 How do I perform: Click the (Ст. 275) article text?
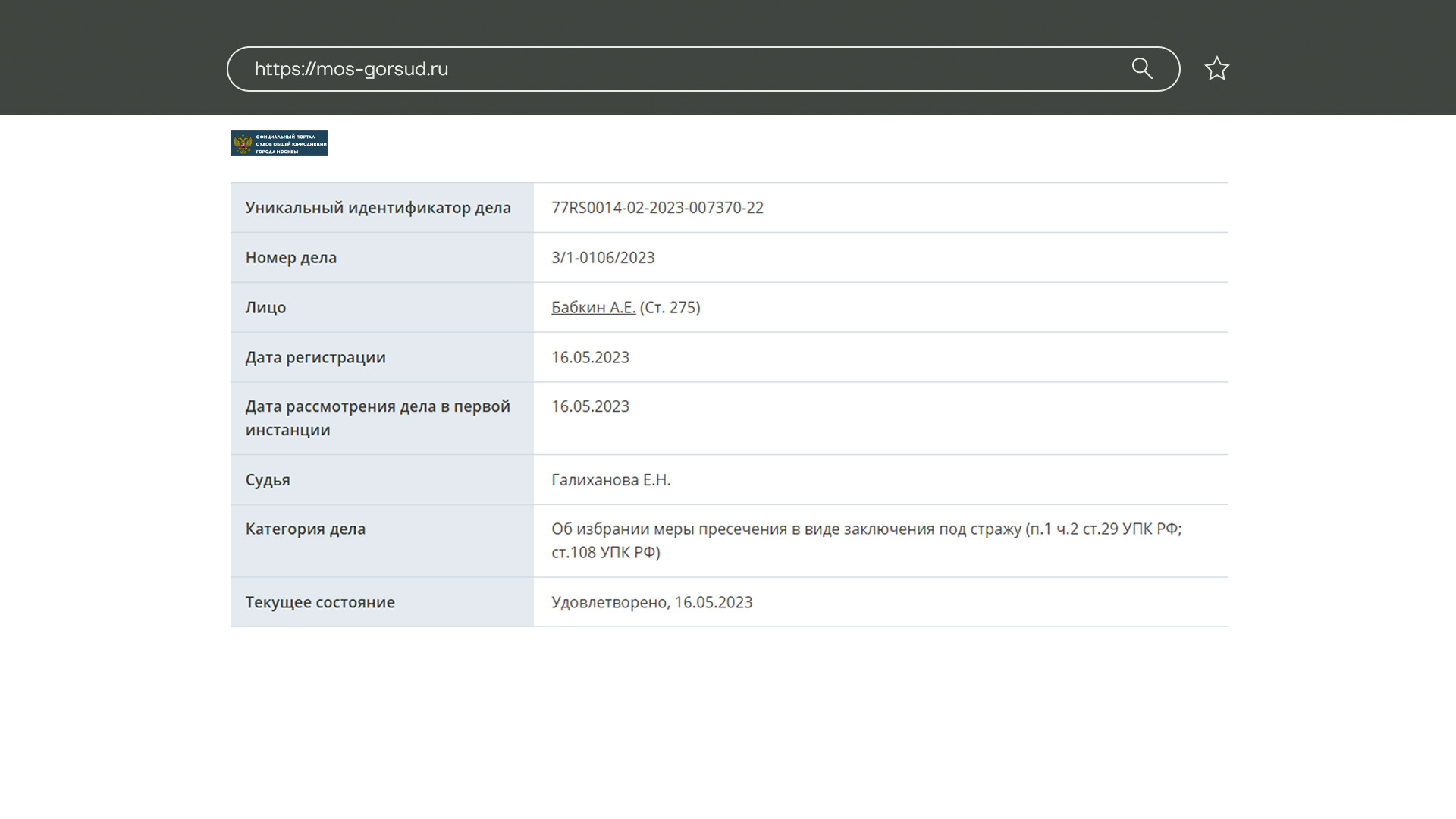[670, 307]
